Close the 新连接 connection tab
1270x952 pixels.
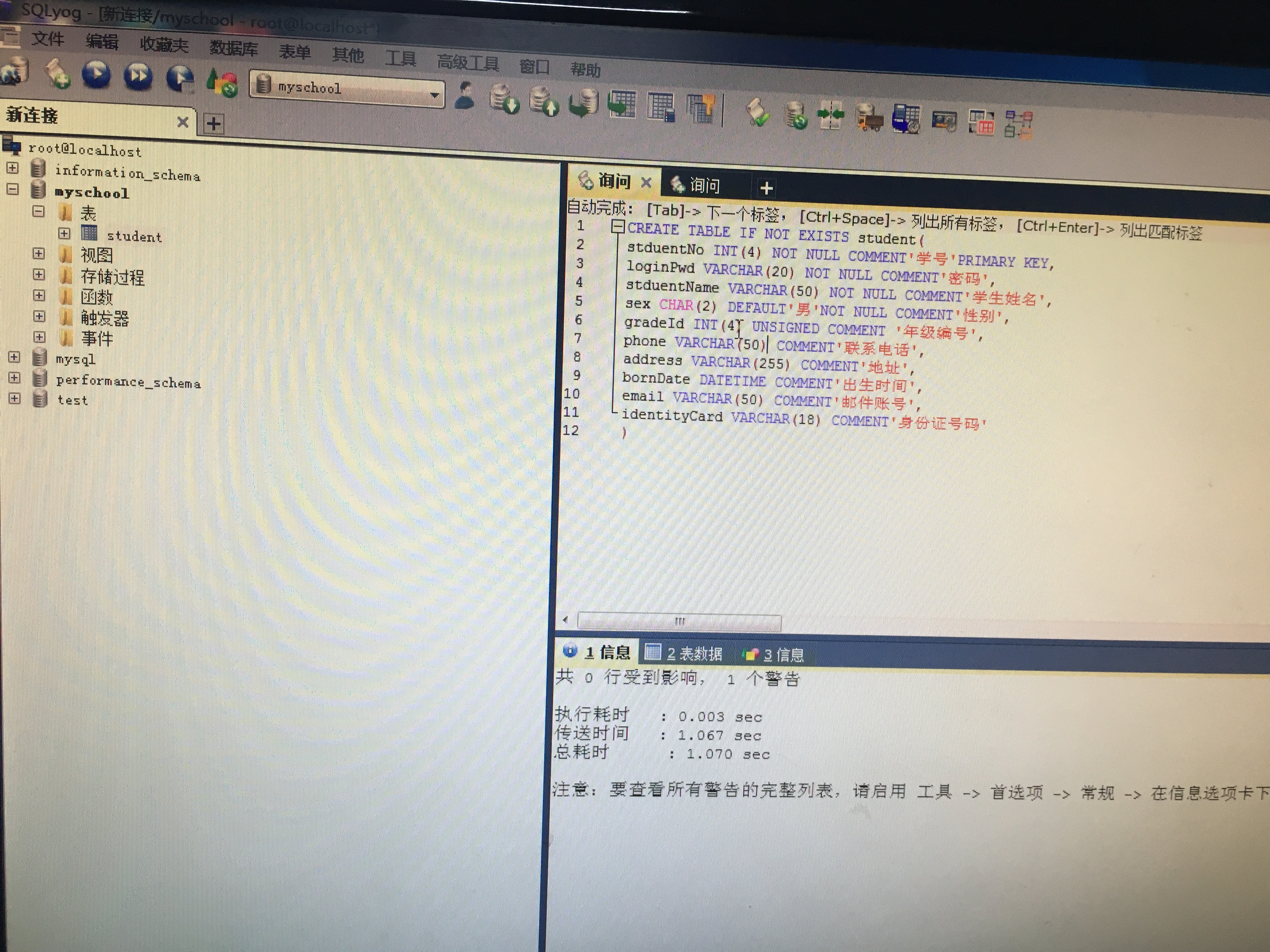click(183, 122)
